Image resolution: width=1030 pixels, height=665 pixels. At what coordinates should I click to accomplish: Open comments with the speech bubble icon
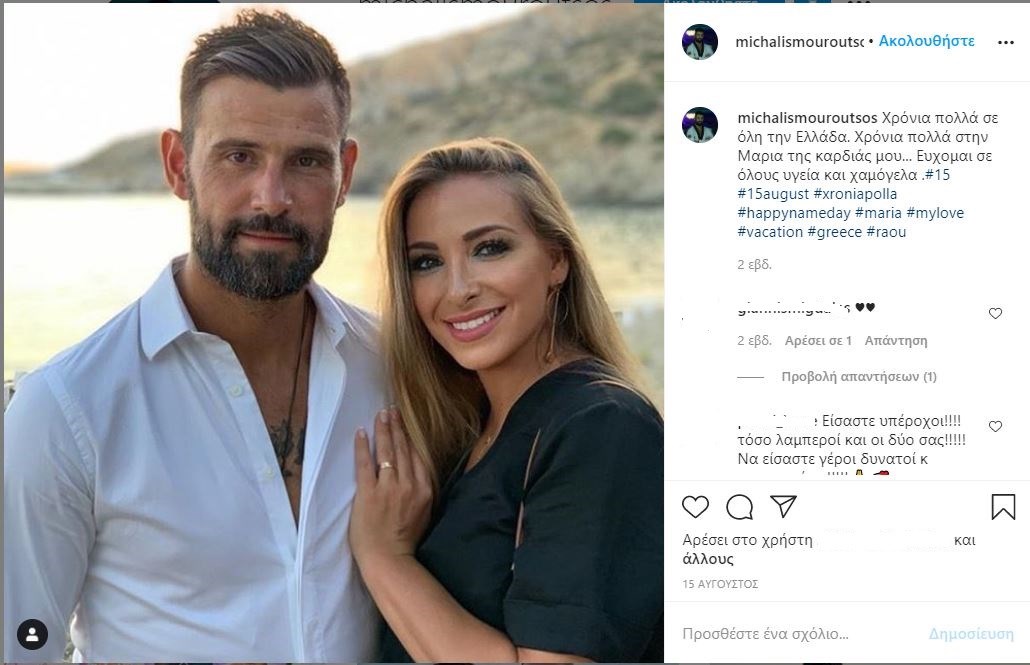tap(739, 507)
